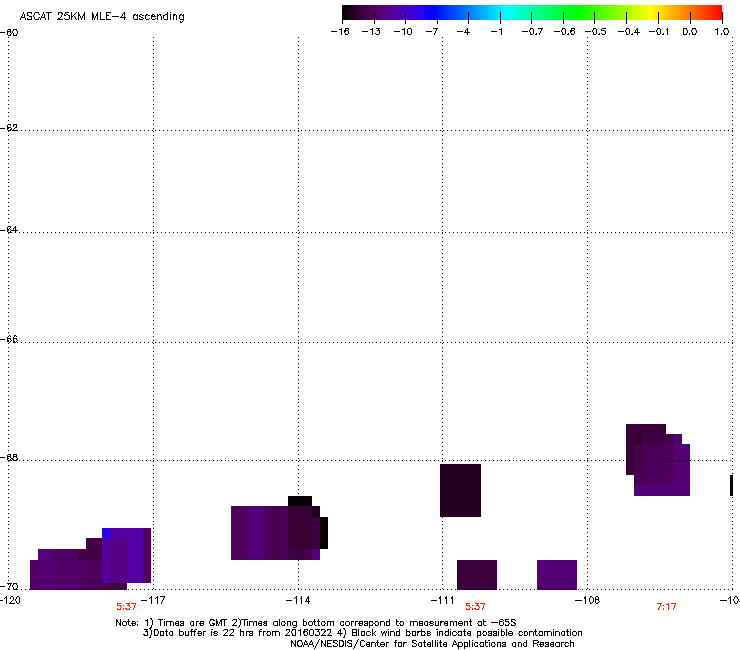Click the '-1' color scale label
The image size is (740, 650).
tap(496, 32)
